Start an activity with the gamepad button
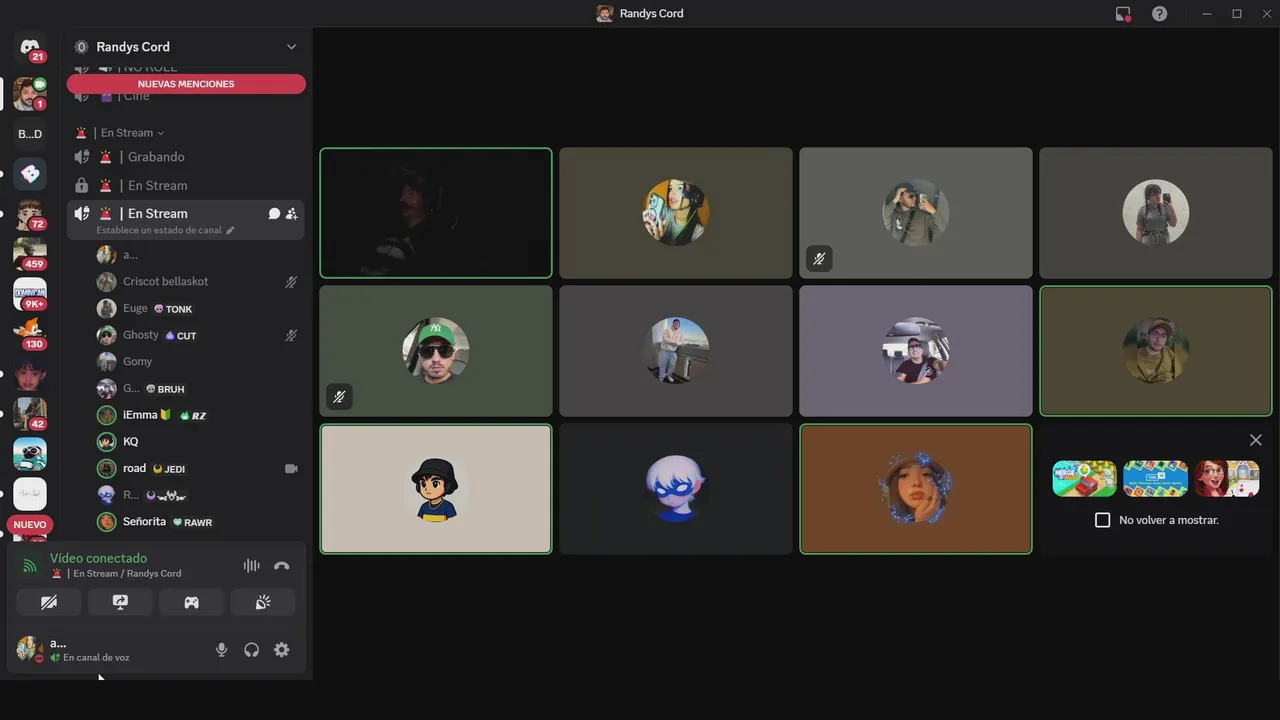This screenshot has width=1280, height=720. 191,602
